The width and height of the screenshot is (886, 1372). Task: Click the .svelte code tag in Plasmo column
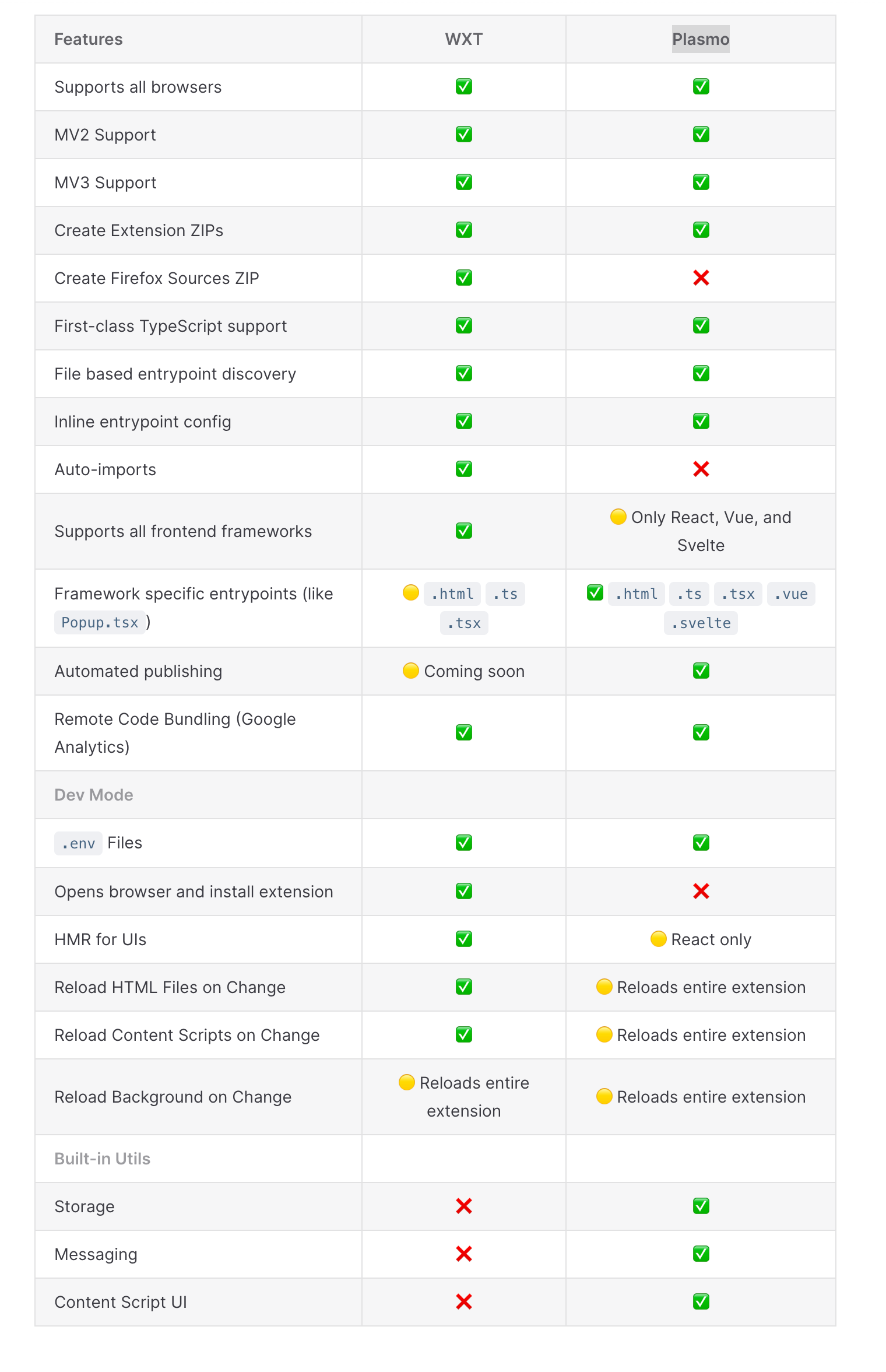[x=700, y=623]
